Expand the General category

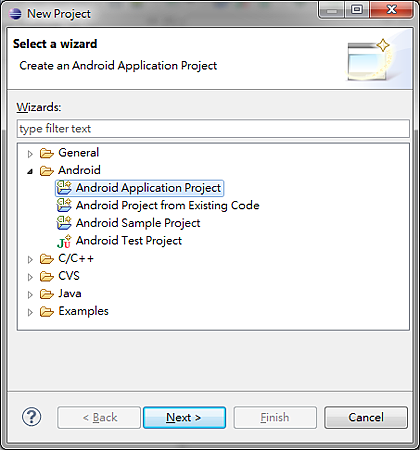tap(30, 154)
